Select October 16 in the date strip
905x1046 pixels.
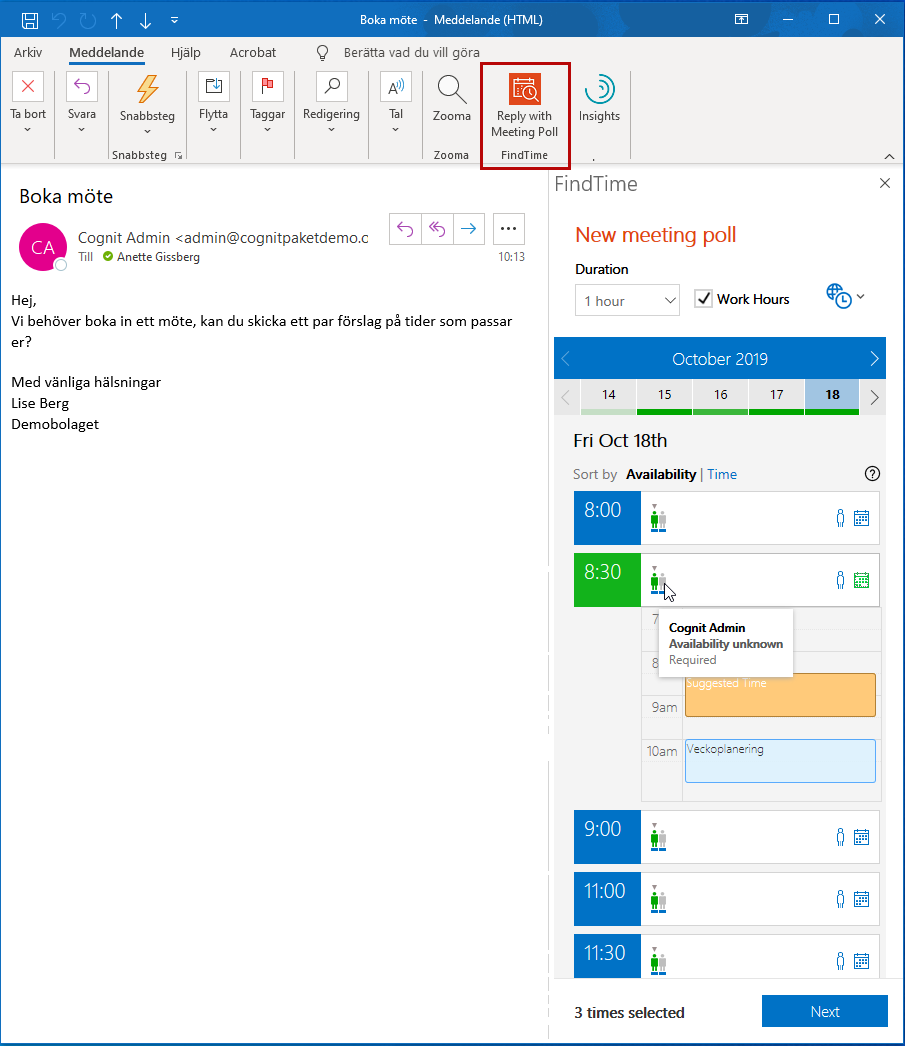tap(720, 395)
